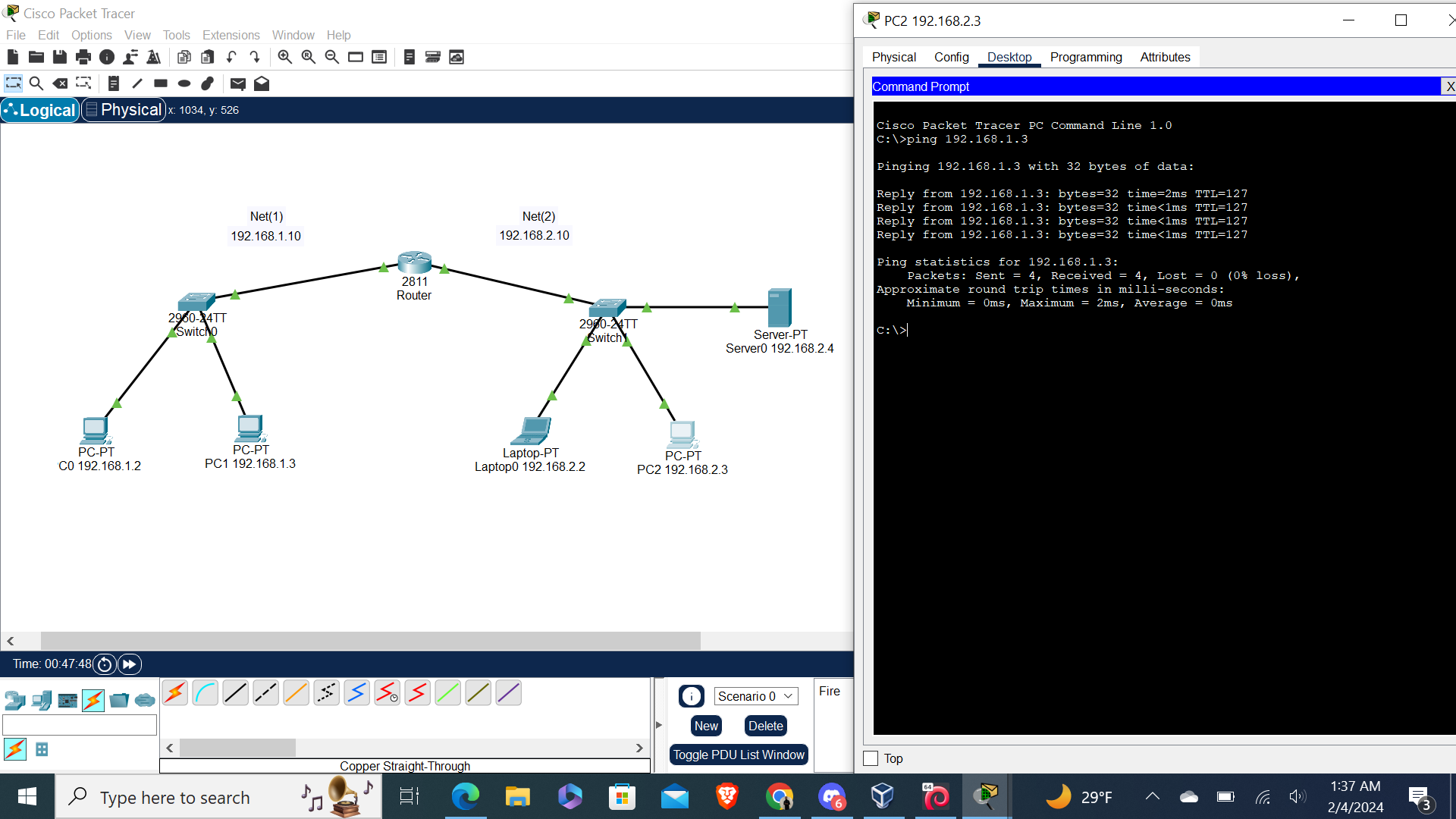
Task: Open the Scenario 0 dropdown
Action: (755, 696)
